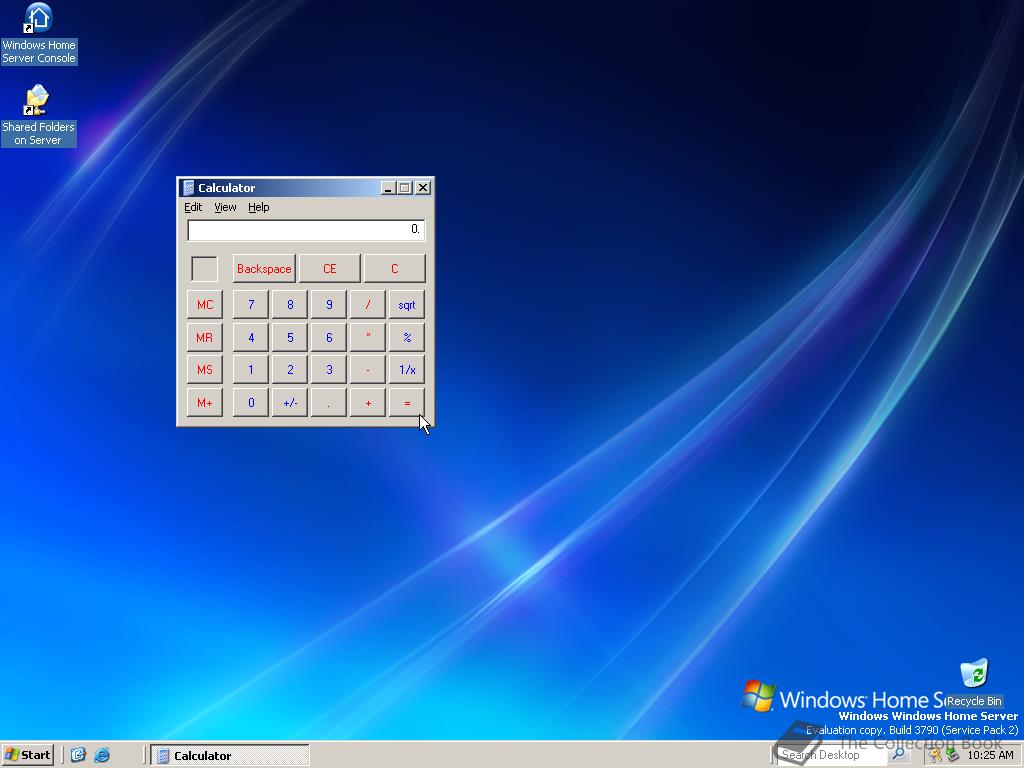The width and height of the screenshot is (1024, 768).
Task: Click the memory indicator box
Action: (204, 268)
